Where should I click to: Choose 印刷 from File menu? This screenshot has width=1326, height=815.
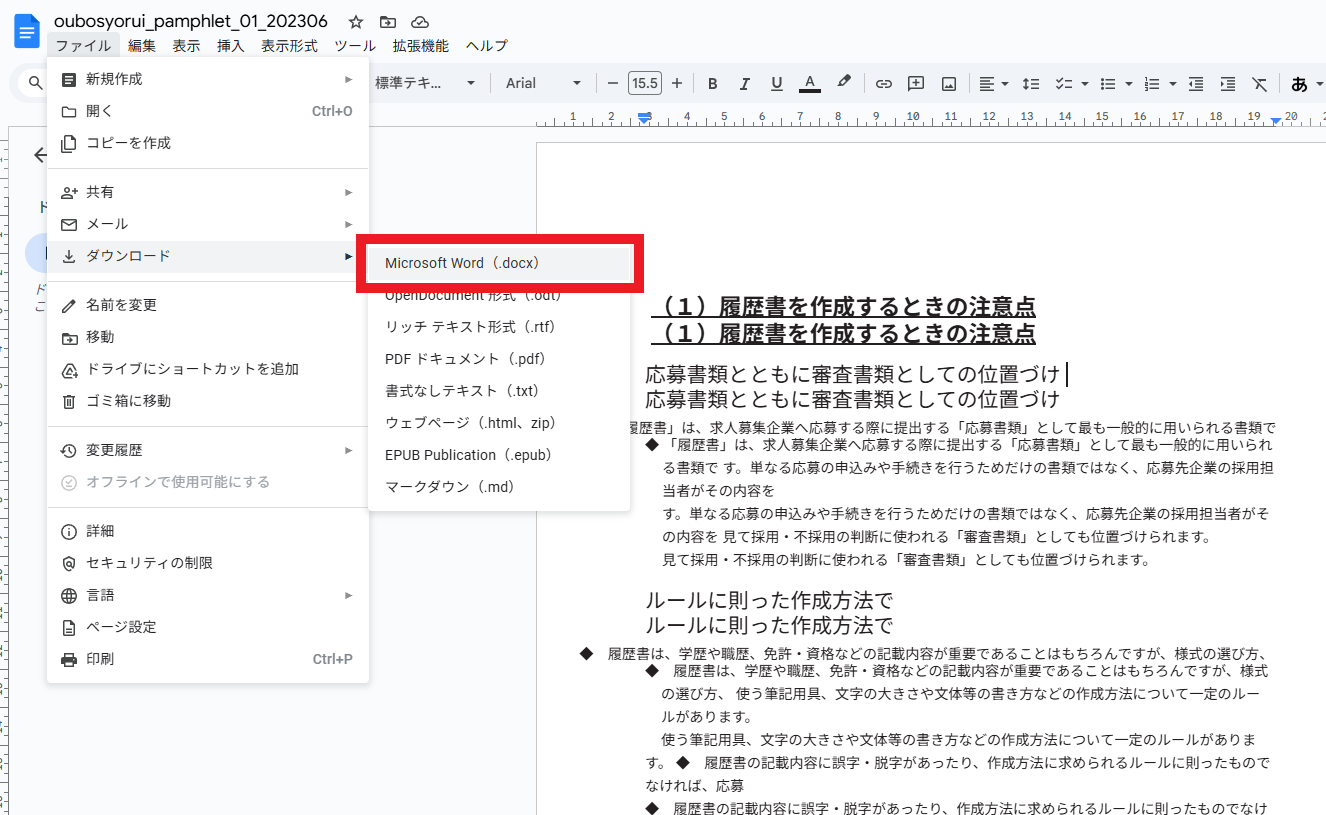click(x=208, y=659)
